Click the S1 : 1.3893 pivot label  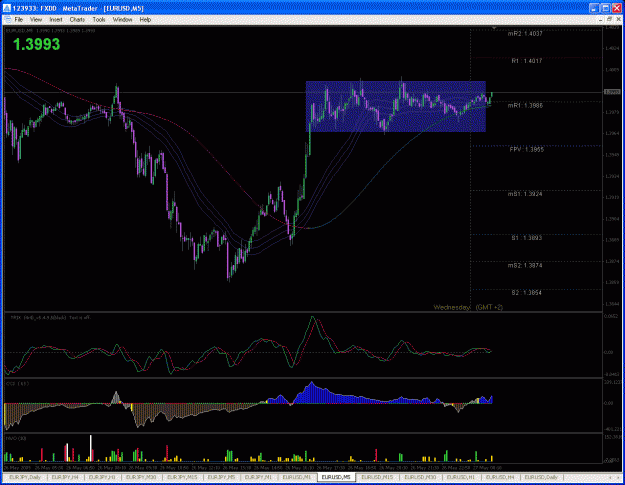coord(527,238)
